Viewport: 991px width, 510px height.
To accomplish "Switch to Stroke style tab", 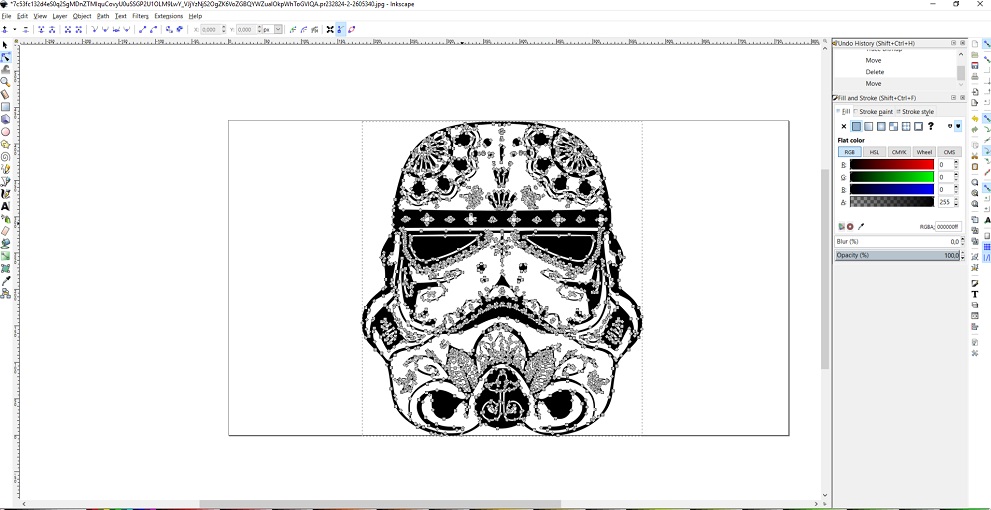I will (915, 112).
